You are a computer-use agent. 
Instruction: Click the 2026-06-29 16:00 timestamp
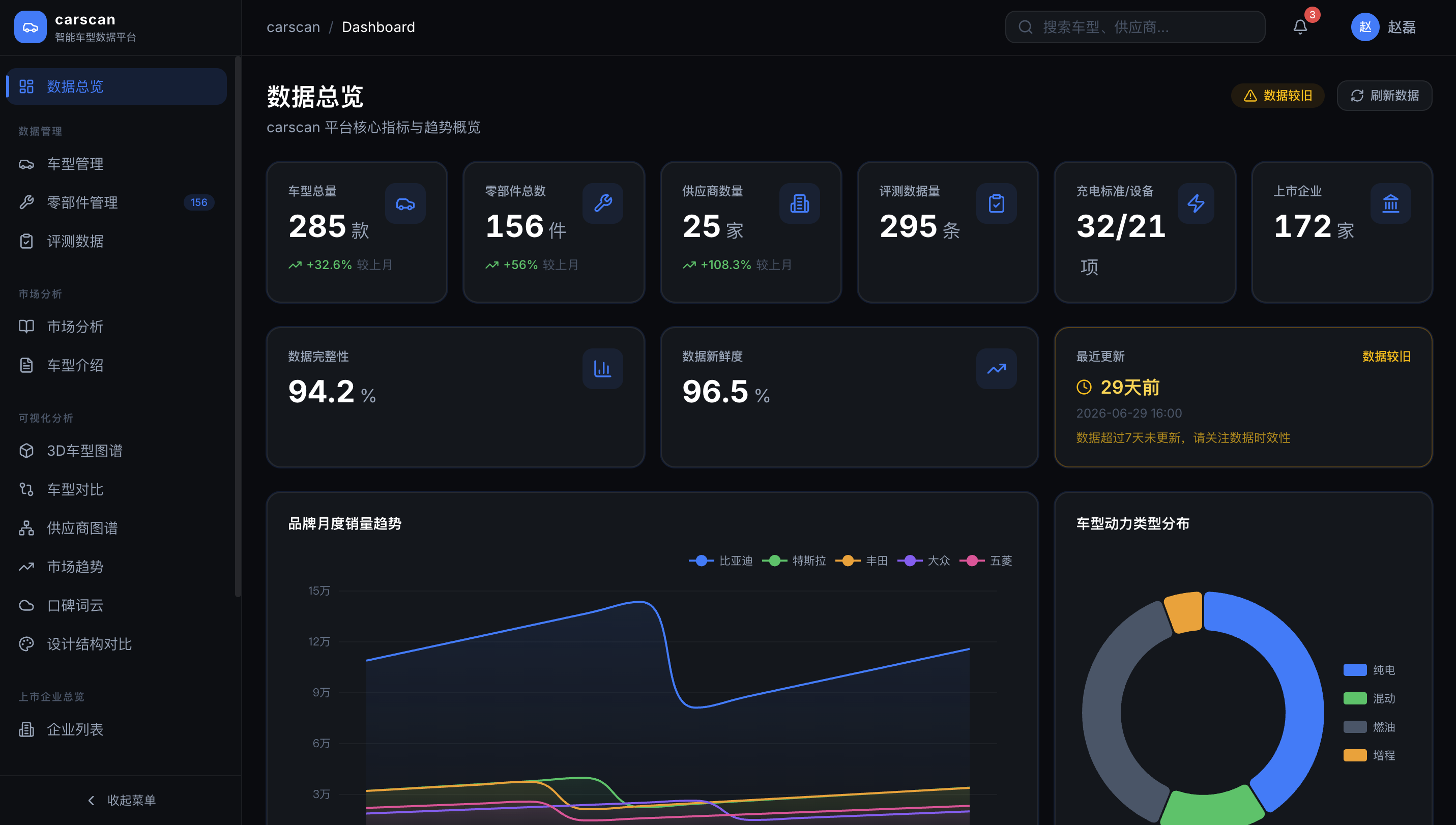point(1129,413)
